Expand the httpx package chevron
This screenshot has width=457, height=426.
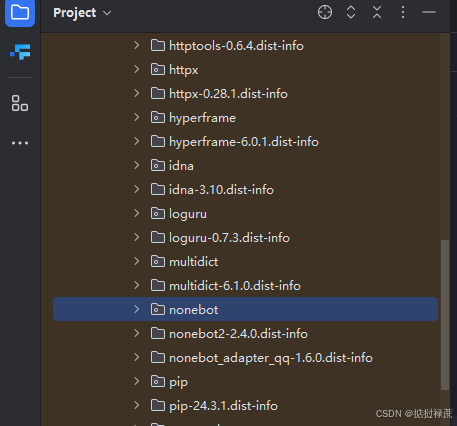tap(136, 69)
